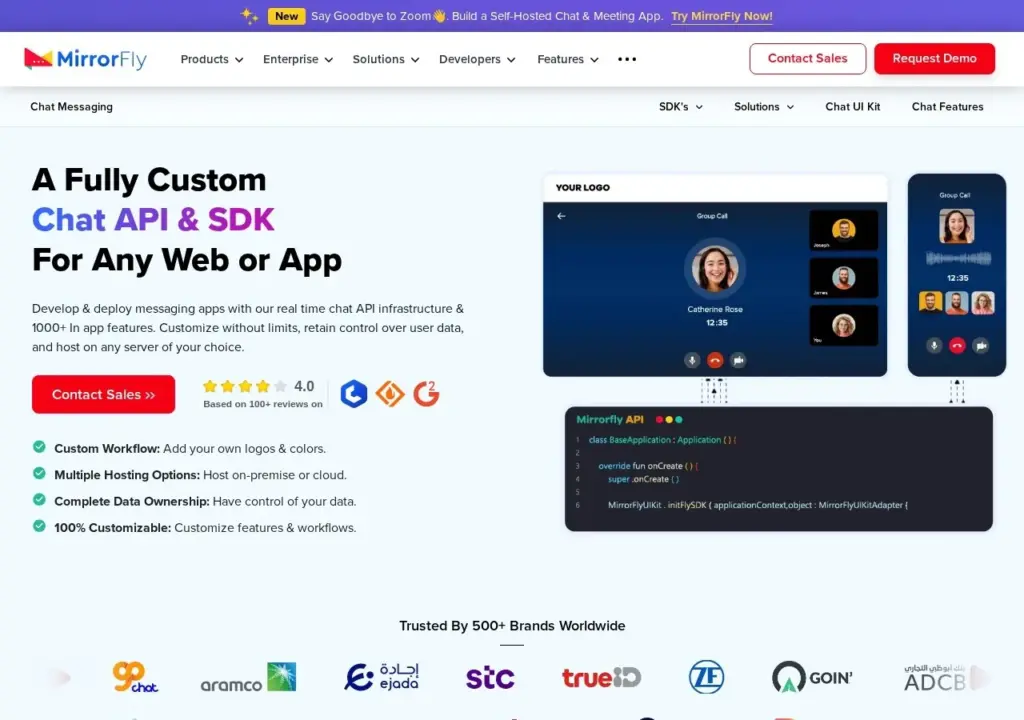Open the blue Capterra review icon
Screen dimensions: 1024x720
(x=354, y=393)
